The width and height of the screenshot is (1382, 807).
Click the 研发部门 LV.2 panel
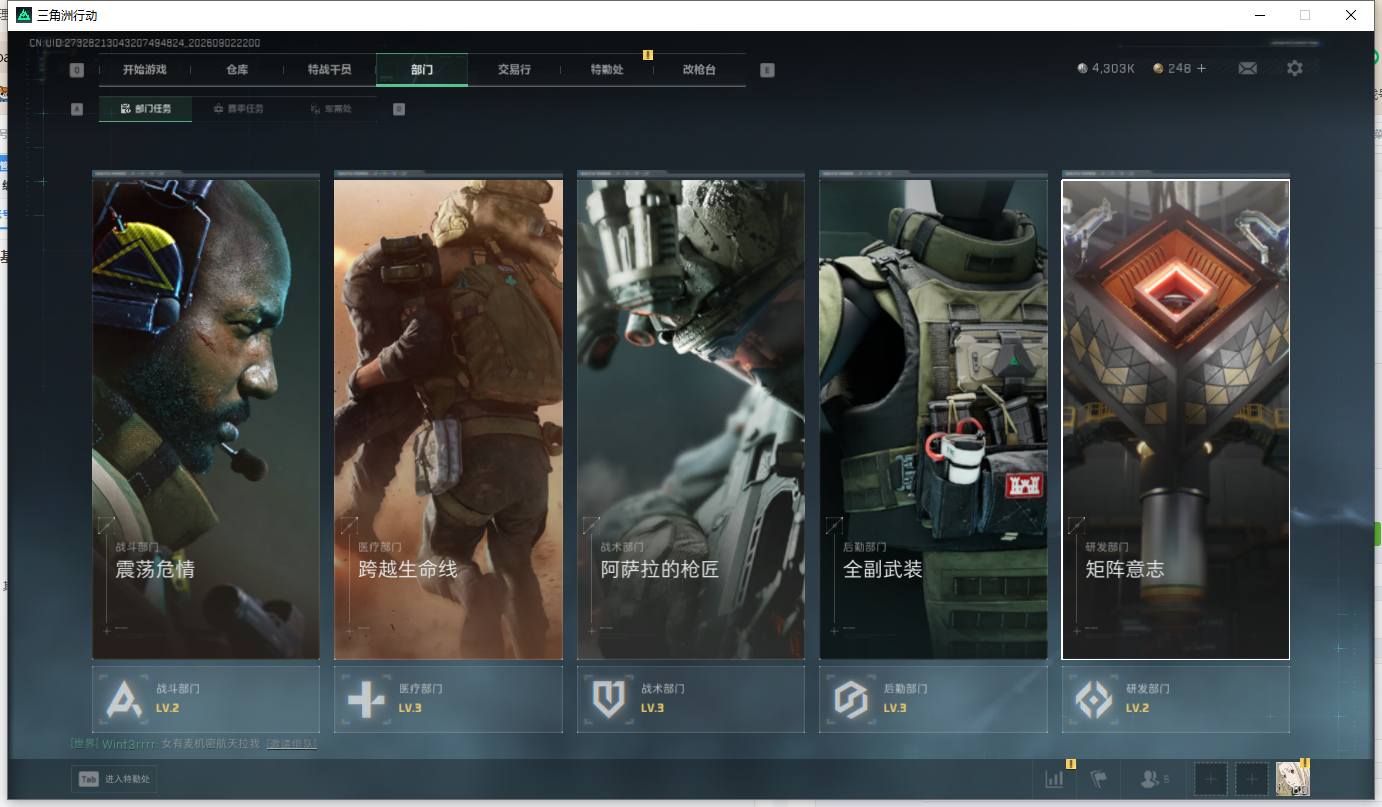[1176, 699]
